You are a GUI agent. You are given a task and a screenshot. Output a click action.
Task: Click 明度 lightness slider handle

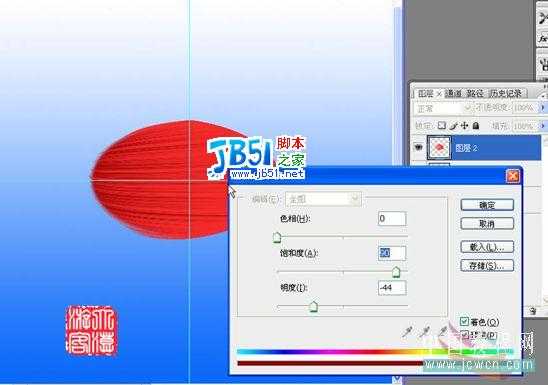click(x=313, y=306)
